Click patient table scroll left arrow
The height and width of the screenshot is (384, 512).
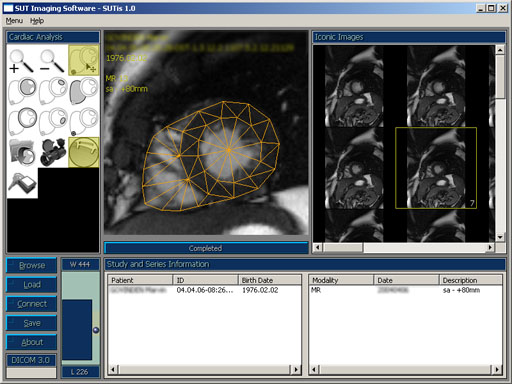tap(113, 369)
